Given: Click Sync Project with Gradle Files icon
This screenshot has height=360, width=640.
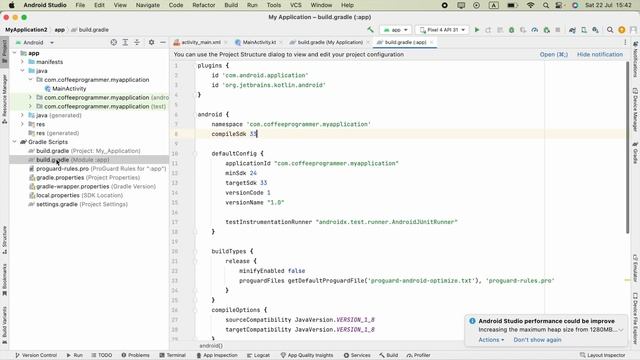Looking at the screenshot, I should coord(572,30).
